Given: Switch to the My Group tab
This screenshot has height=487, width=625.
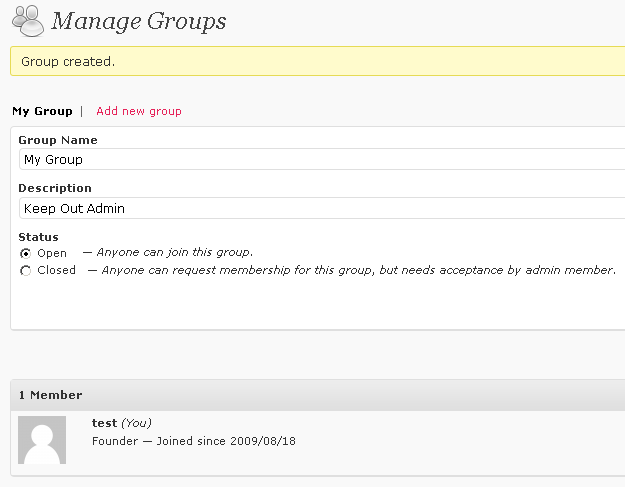Looking at the screenshot, I should (42, 111).
